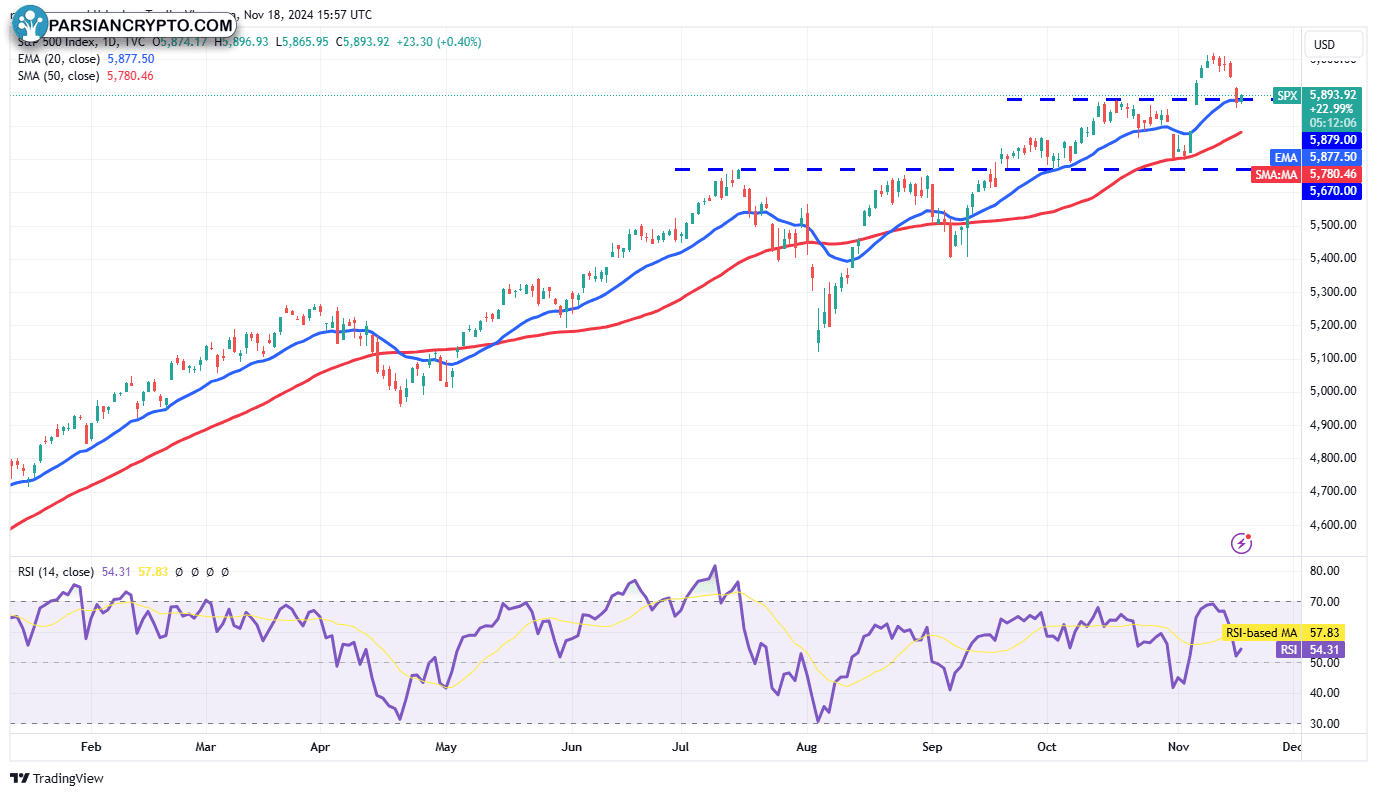Screen dimensions: 1377x796
Task: Click the EMA tag on price axis
Action: pyautogui.click(x=1285, y=157)
